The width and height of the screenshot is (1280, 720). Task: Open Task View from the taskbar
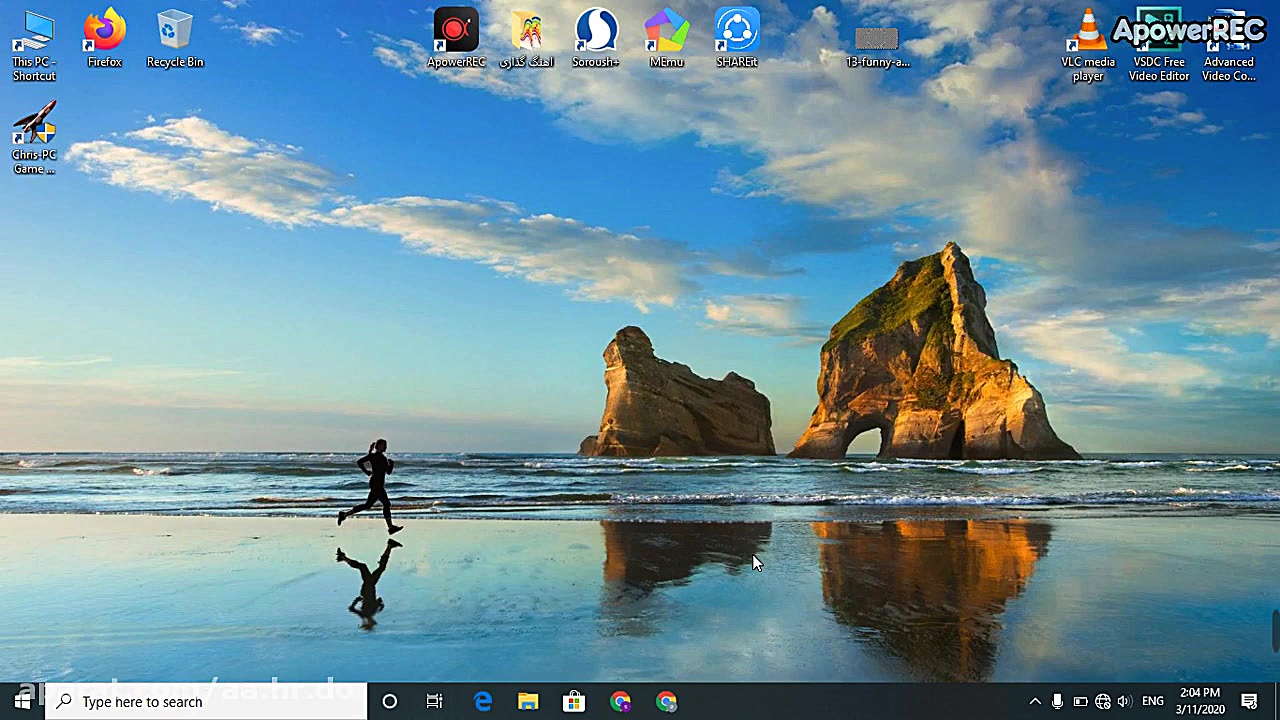tap(434, 702)
